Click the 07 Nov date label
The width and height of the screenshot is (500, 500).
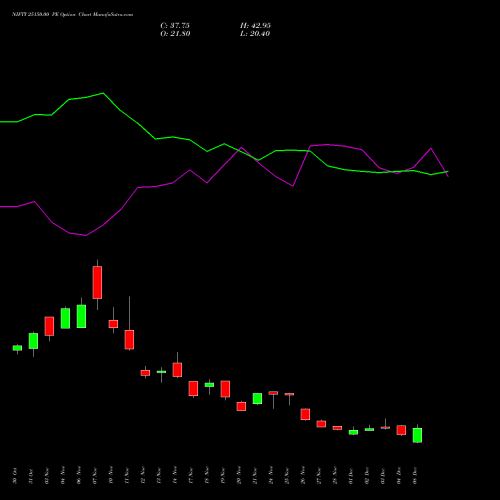coord(95,476)
